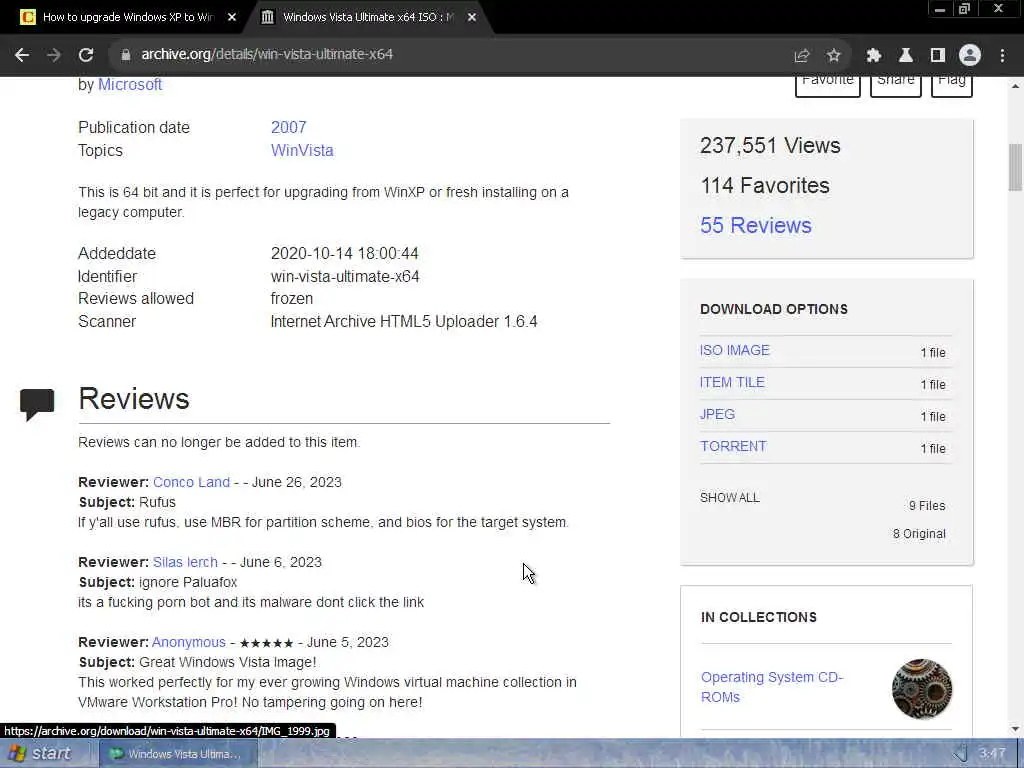
Task: Reload the archive.org page
Action: coord(86,55)
